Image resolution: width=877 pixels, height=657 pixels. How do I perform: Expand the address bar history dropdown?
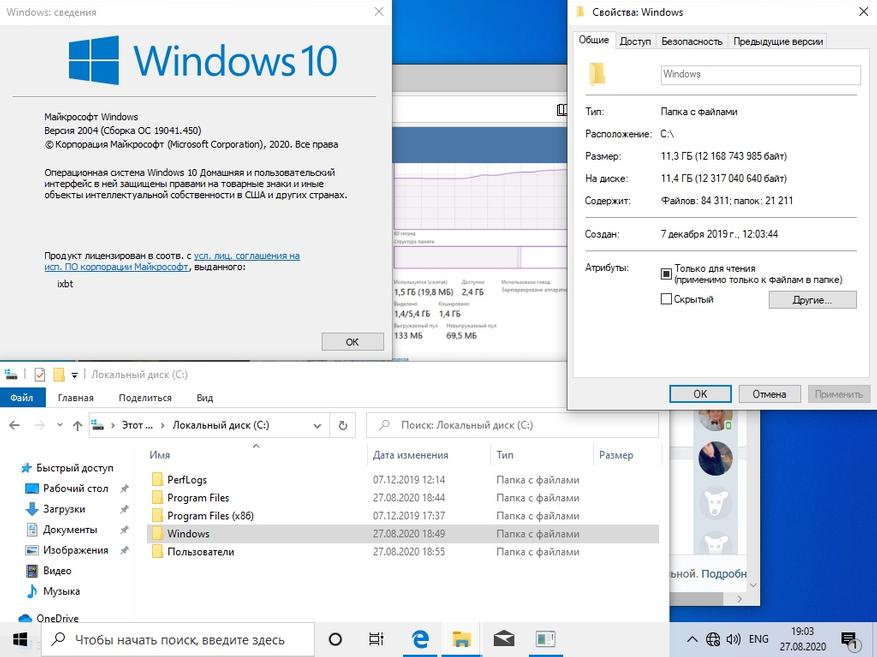click(317, 426)
